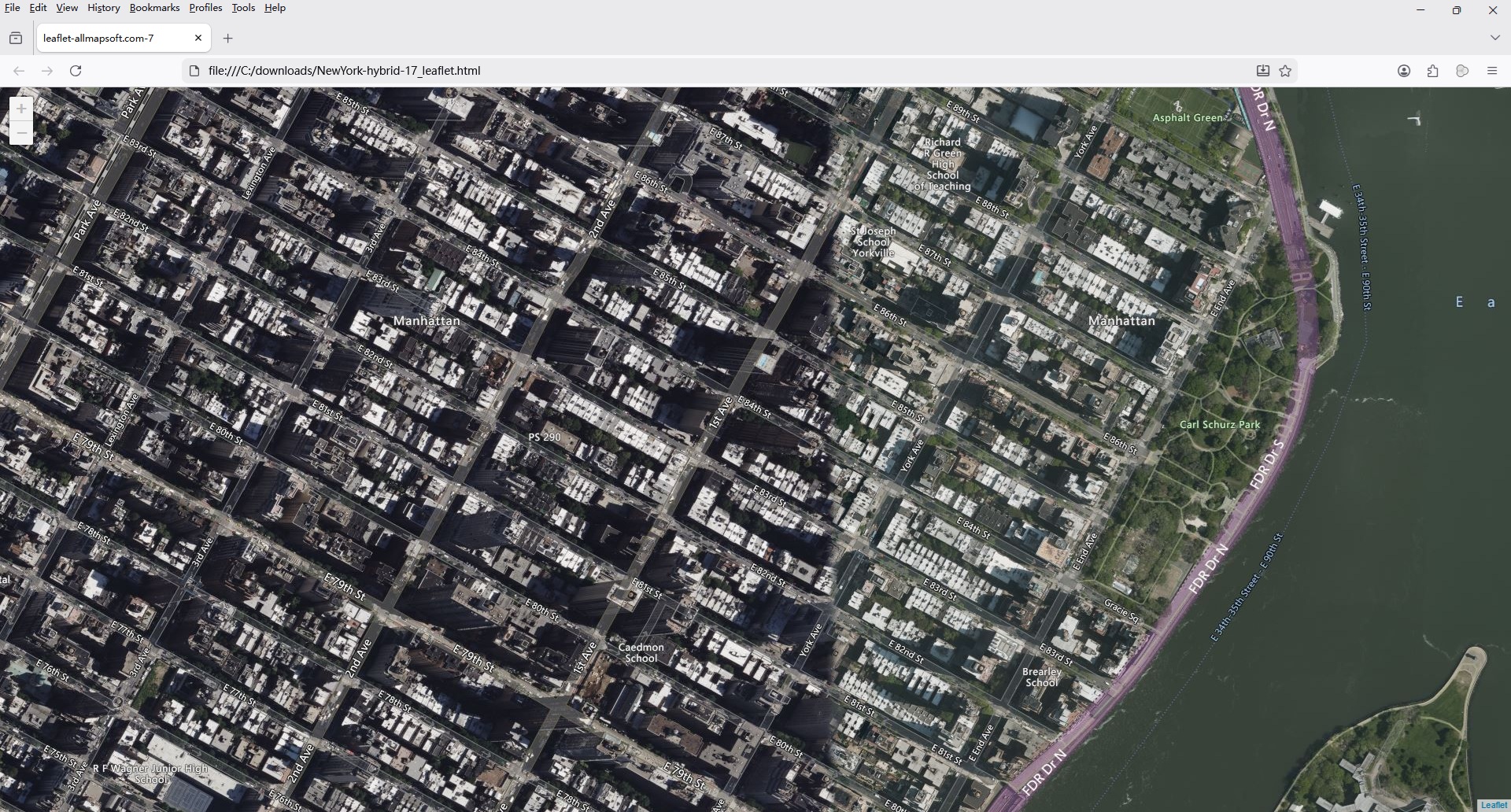Open the tab overview icon left of the tab
The width and height of the screenshot is (1511, 812).
point(16,38)
